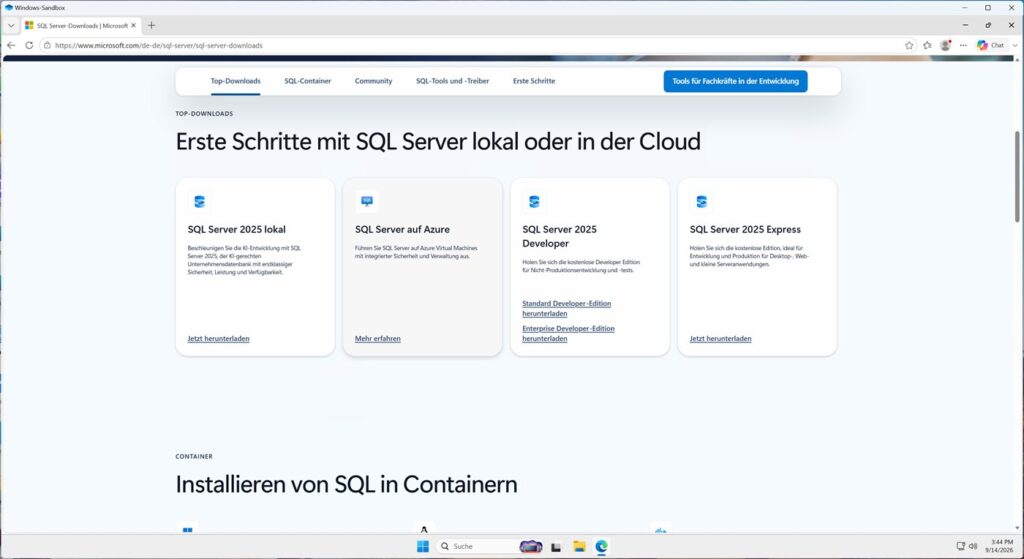
Task: Open the volume icon in the system tray
Action: coord(973,546)
